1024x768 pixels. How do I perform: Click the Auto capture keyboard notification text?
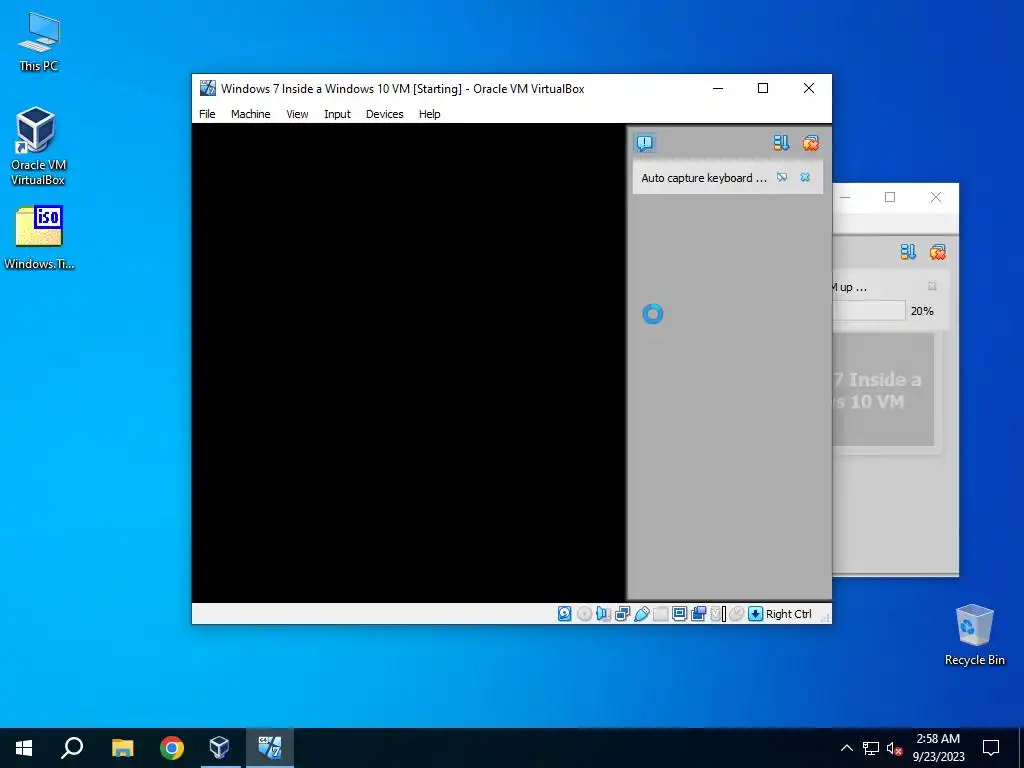pos(703,178)
